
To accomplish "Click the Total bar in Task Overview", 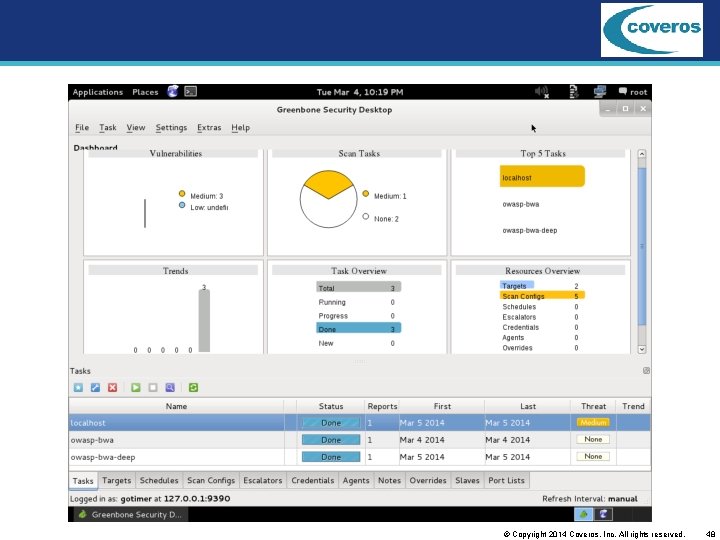I will pyautogui.click(x=359, y=287).
